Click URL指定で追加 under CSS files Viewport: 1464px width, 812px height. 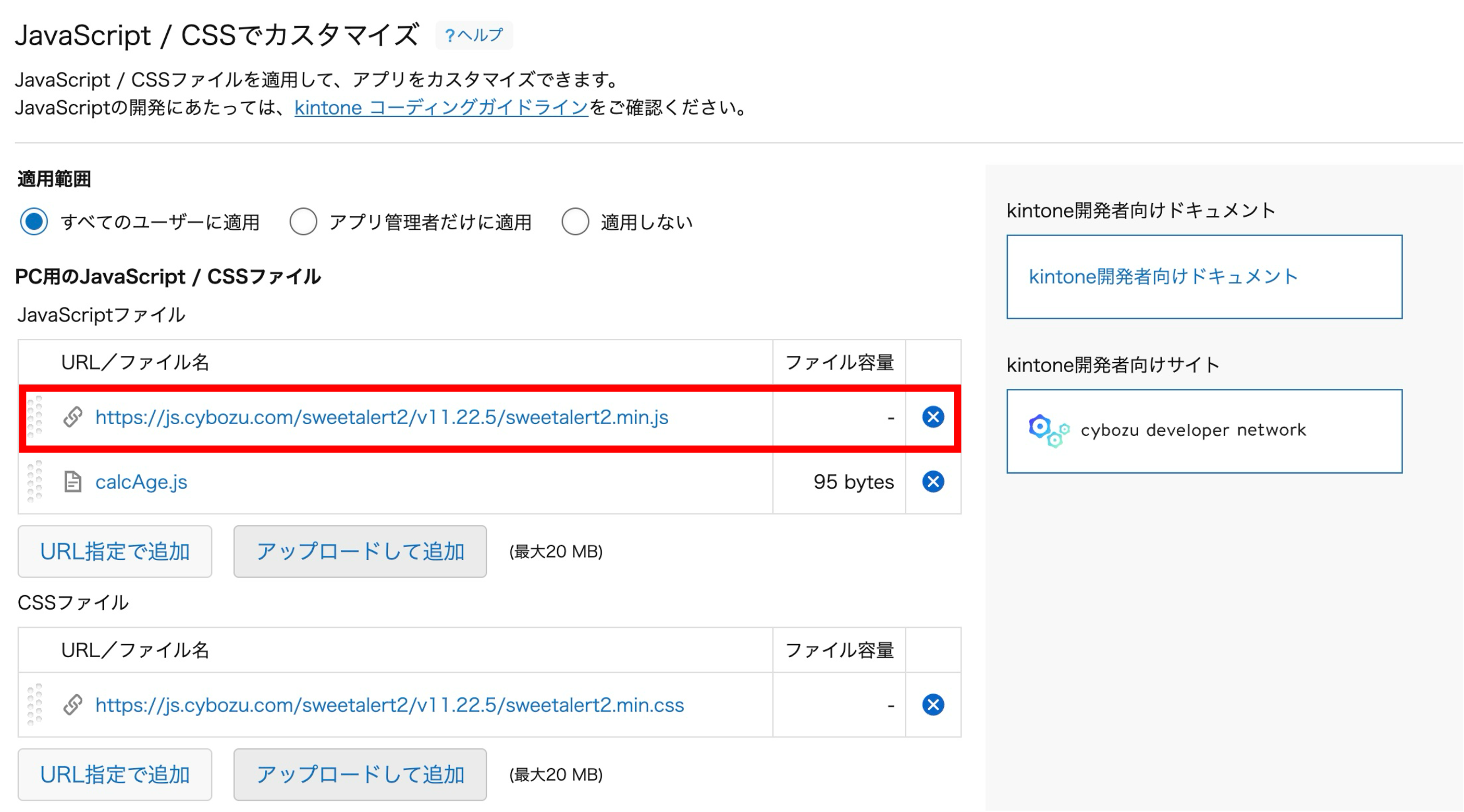tap(115, 774)
